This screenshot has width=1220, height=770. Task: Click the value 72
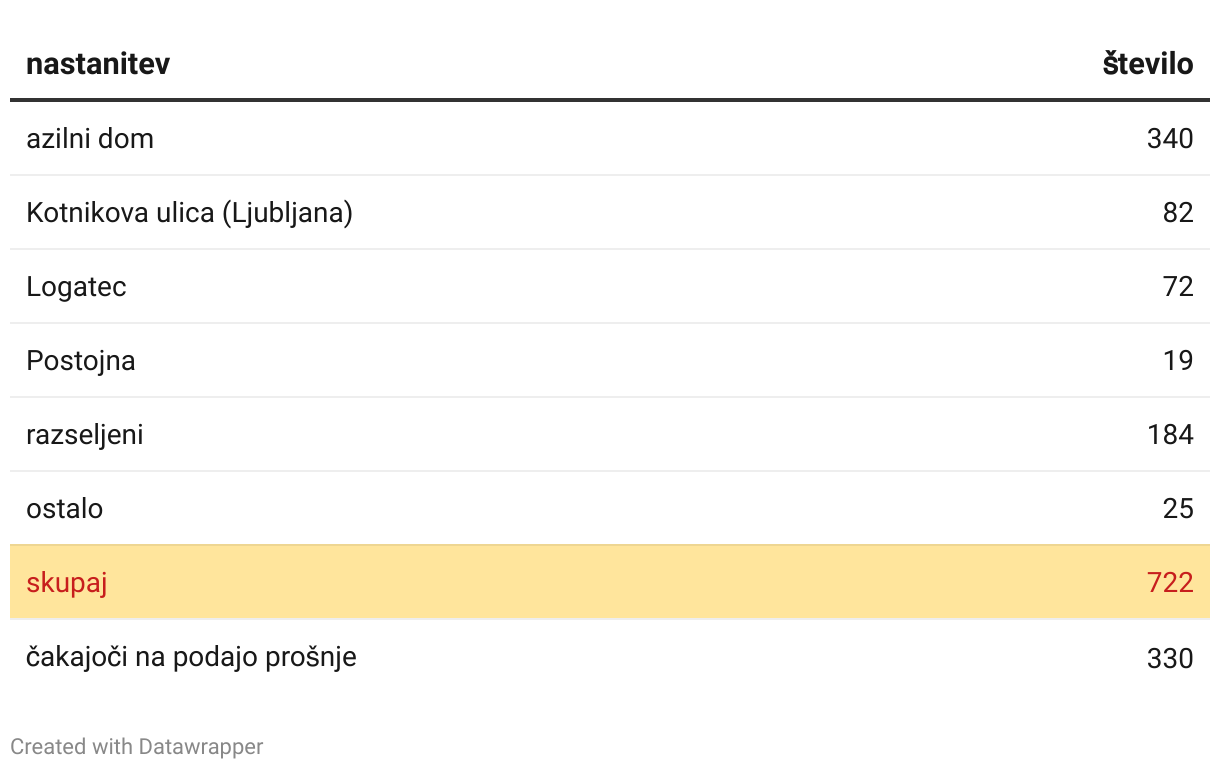(x=1178, y=287)
